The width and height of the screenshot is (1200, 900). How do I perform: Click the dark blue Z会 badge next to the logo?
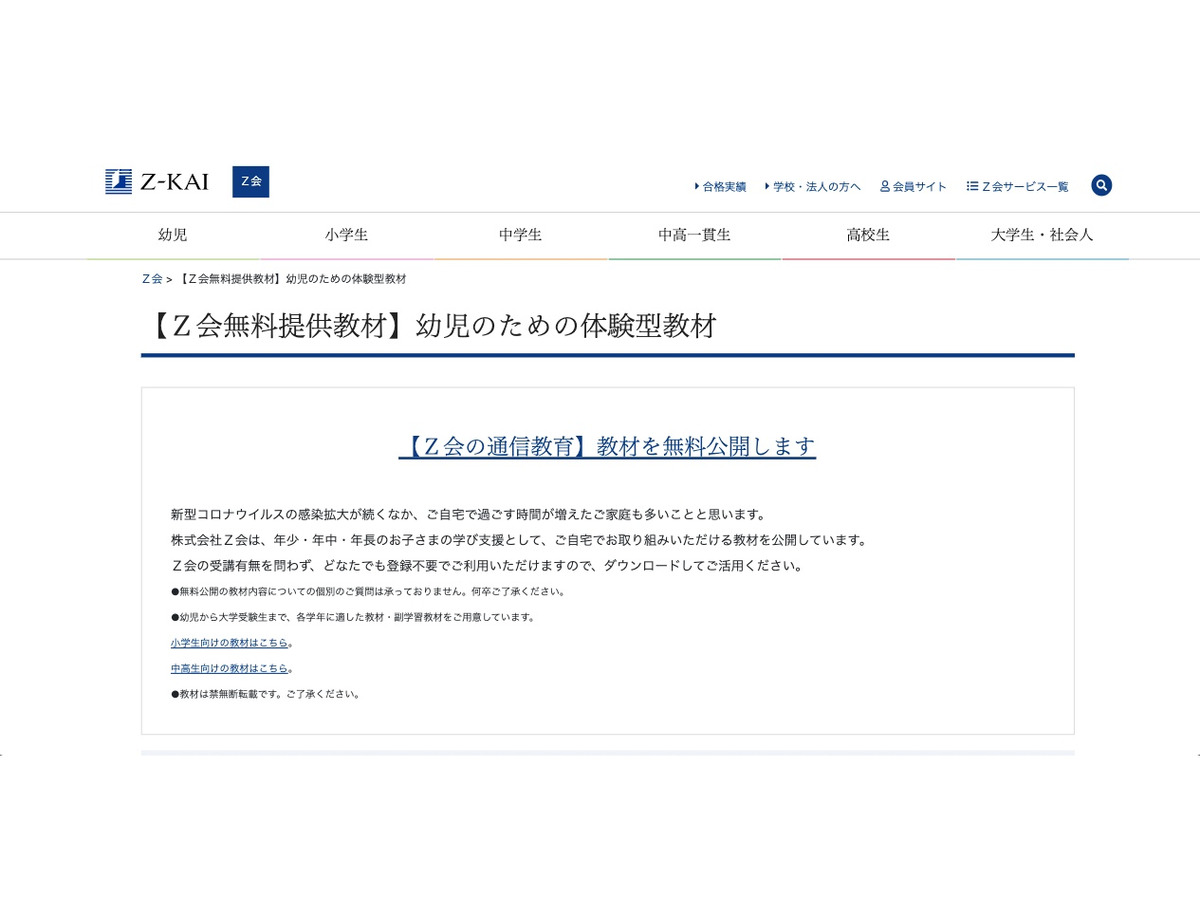[251, 183]
